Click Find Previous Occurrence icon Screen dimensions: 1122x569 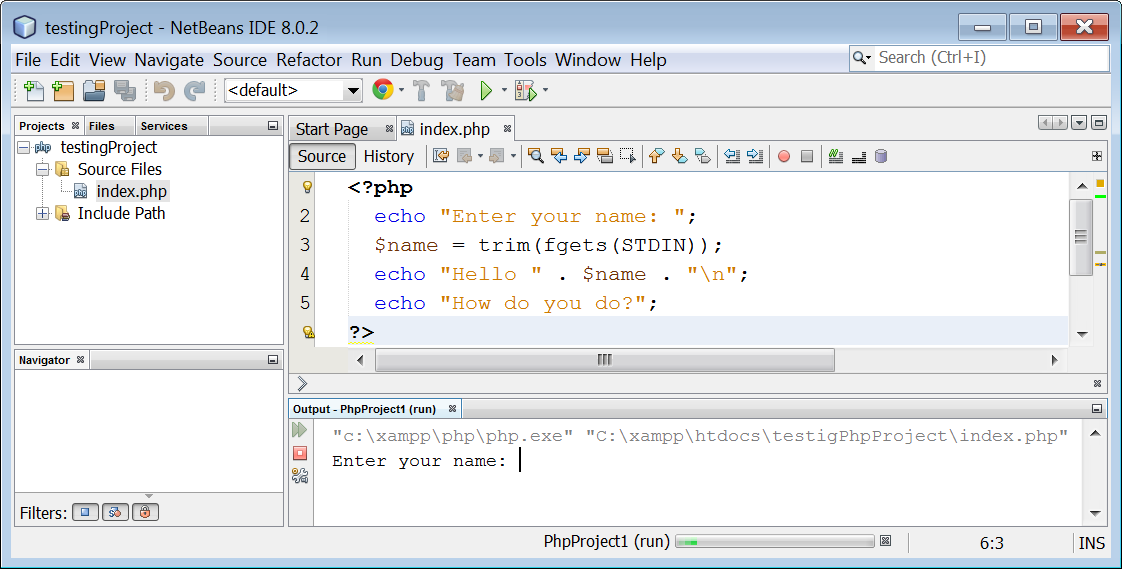(x=559, y=156)
